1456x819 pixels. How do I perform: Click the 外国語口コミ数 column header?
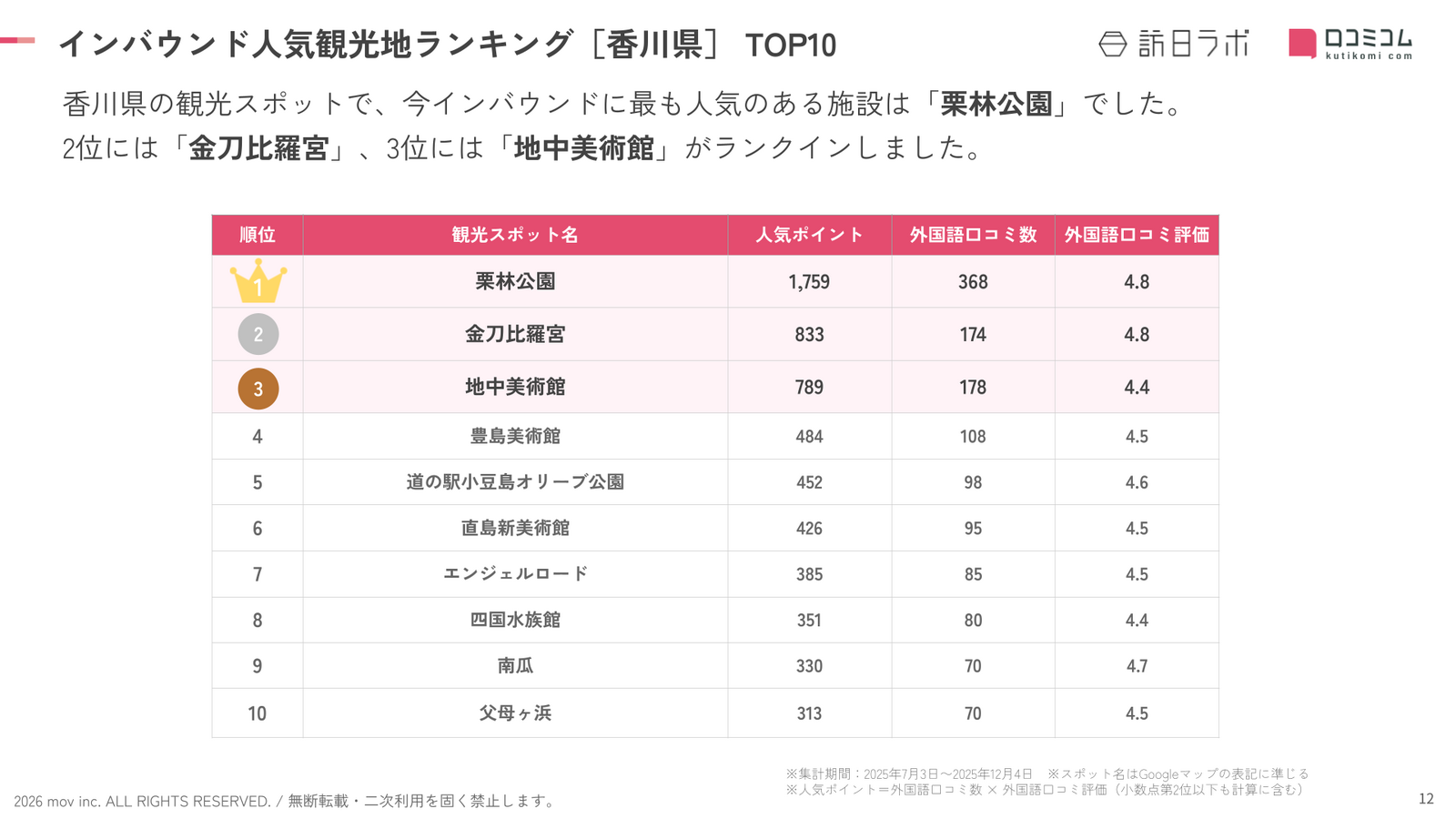pyautogui.click(x=973, y=235)
